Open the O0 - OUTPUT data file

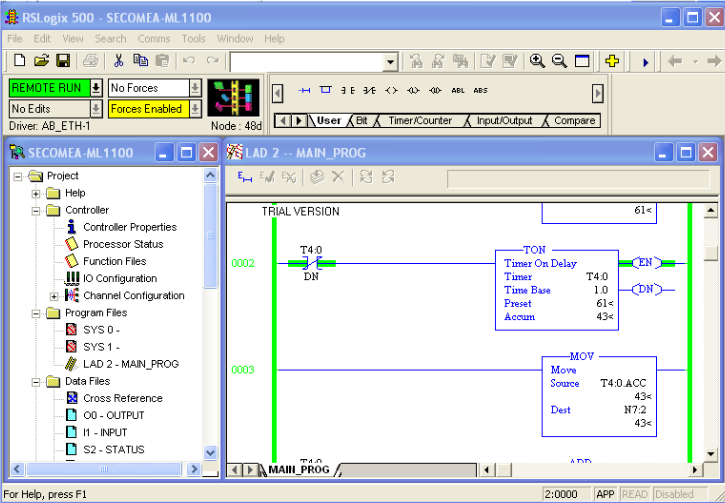(x=114, y=415)
